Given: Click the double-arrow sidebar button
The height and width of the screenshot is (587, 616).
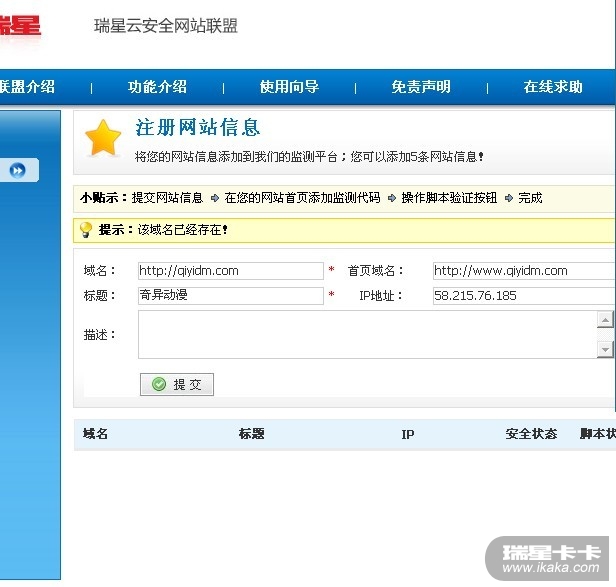Looking at the screenshot, I should [x=18, y=171].
